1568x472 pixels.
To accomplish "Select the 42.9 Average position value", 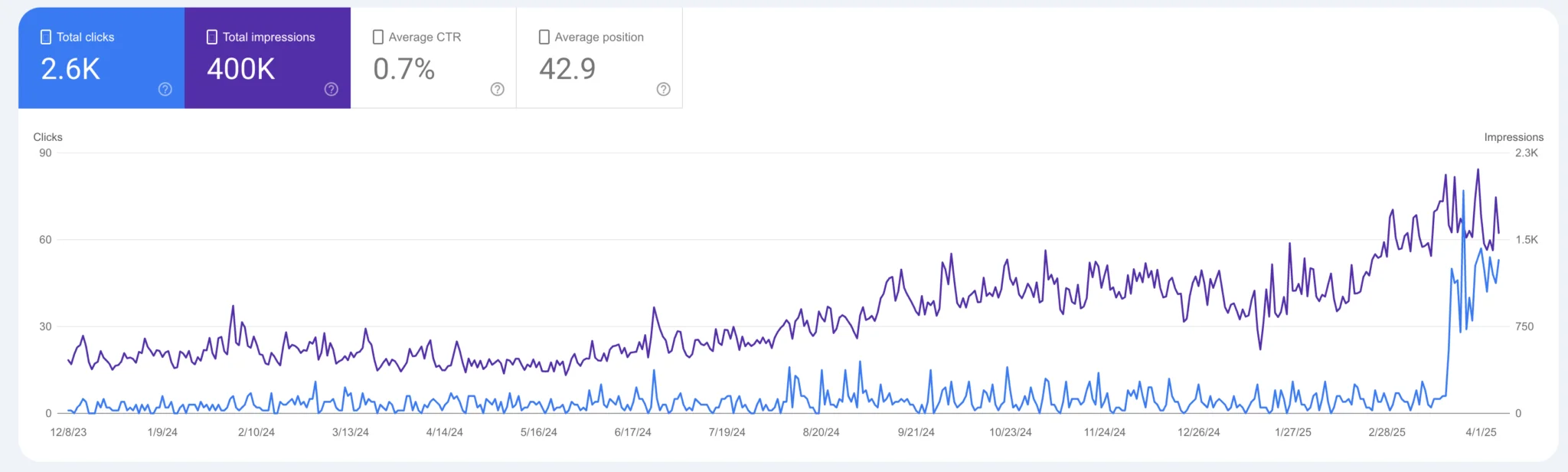I will coord(567,69).
